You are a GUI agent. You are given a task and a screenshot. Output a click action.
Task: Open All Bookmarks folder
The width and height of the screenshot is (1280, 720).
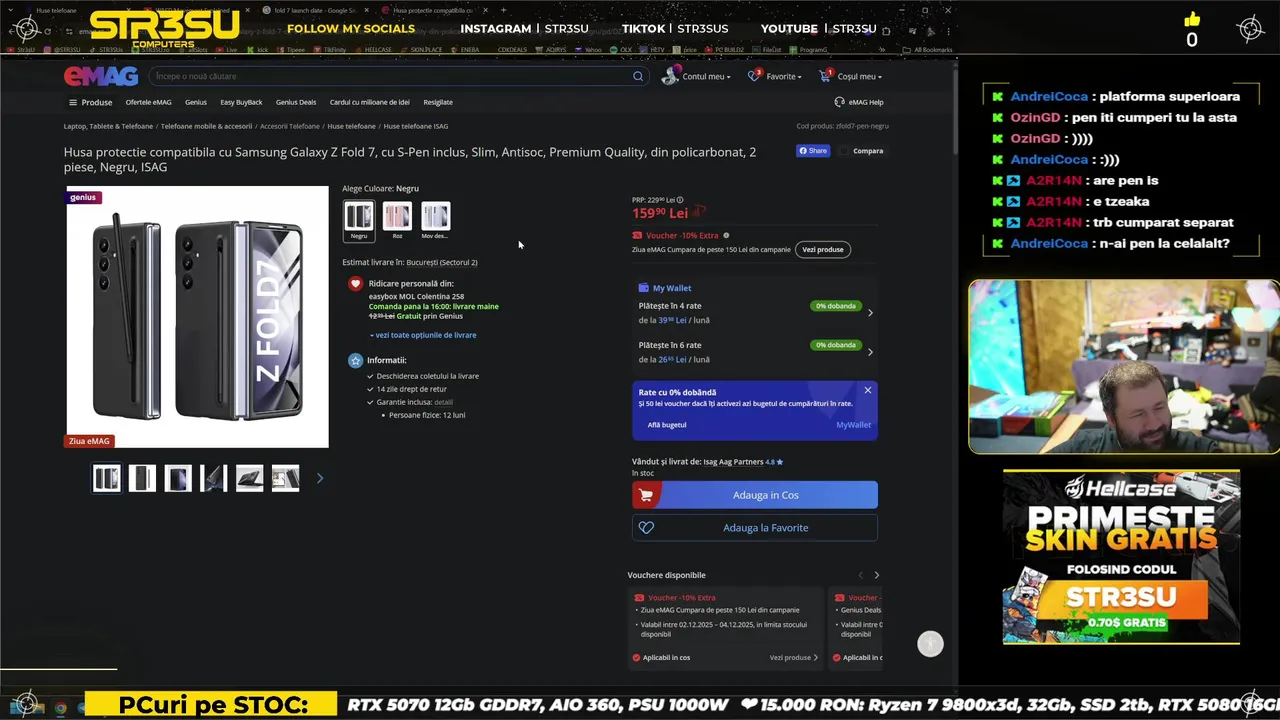click(x=926, y=49)
